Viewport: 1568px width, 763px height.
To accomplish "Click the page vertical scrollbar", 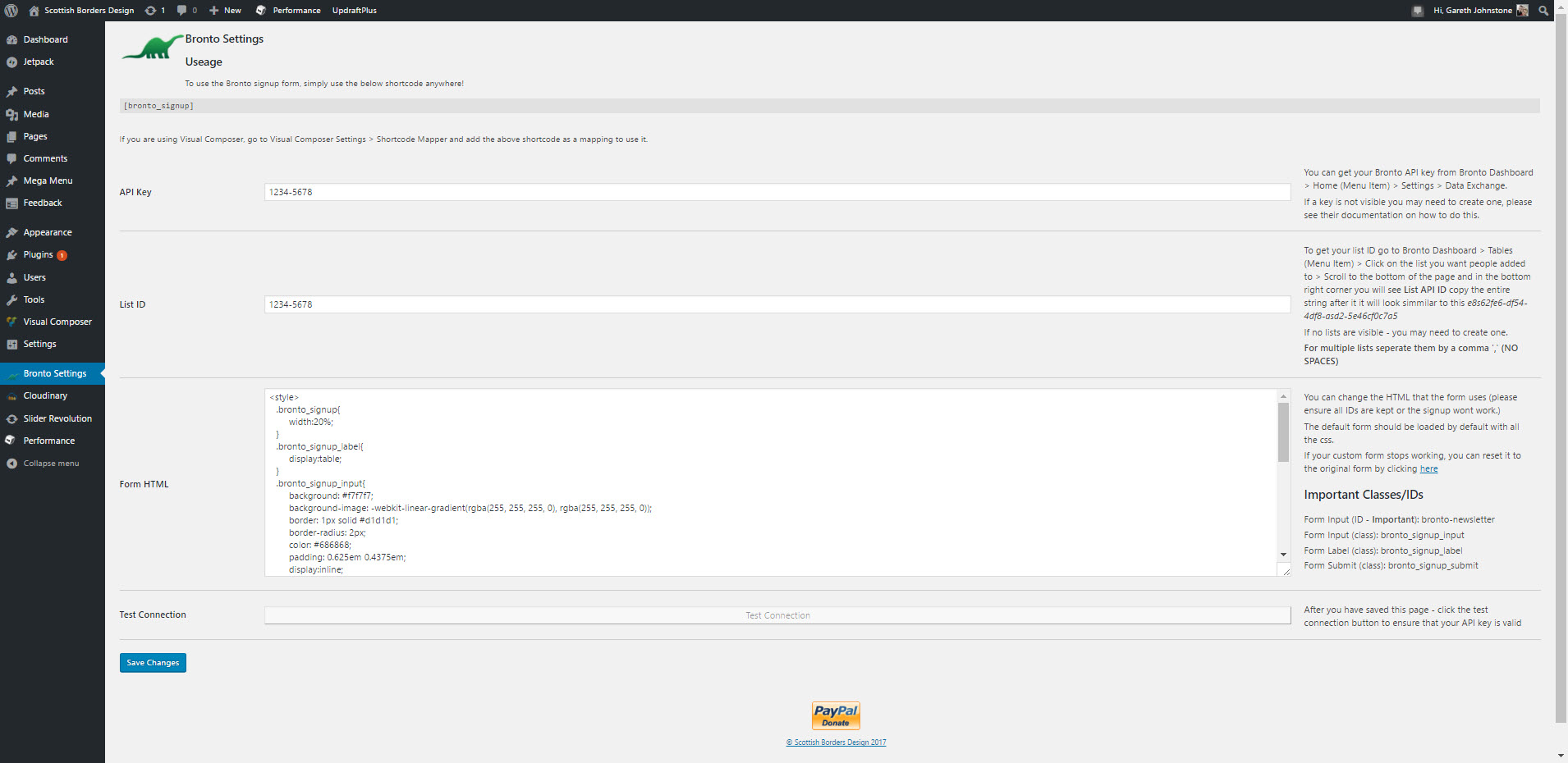I will point(1561,369).
